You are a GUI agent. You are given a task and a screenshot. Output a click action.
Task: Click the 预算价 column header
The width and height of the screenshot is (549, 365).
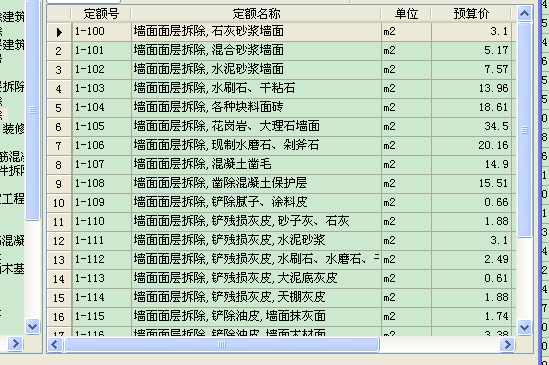[471, 14]
